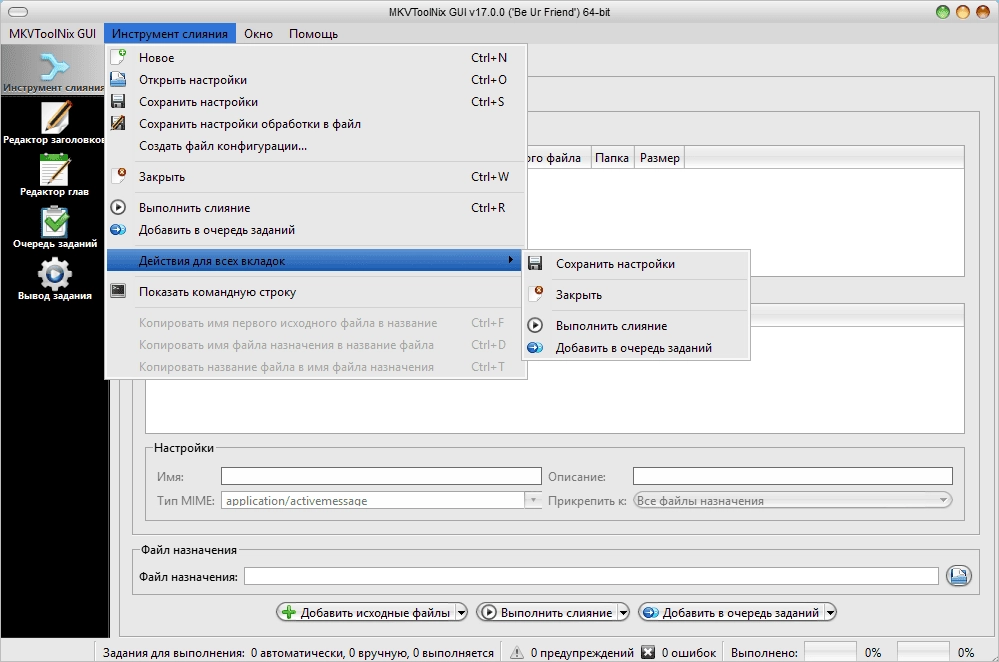The width and height of the screenshot is (999, 662).
Task: Click the disabled Ctrl+T copy title item
Action: pyautogui.click(x=316, y=367)
